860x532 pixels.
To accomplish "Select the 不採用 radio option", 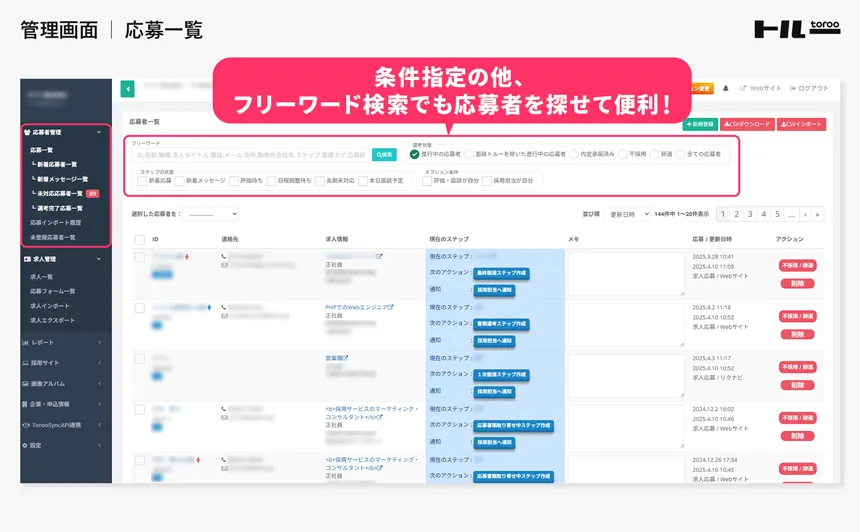I will 623,154.
